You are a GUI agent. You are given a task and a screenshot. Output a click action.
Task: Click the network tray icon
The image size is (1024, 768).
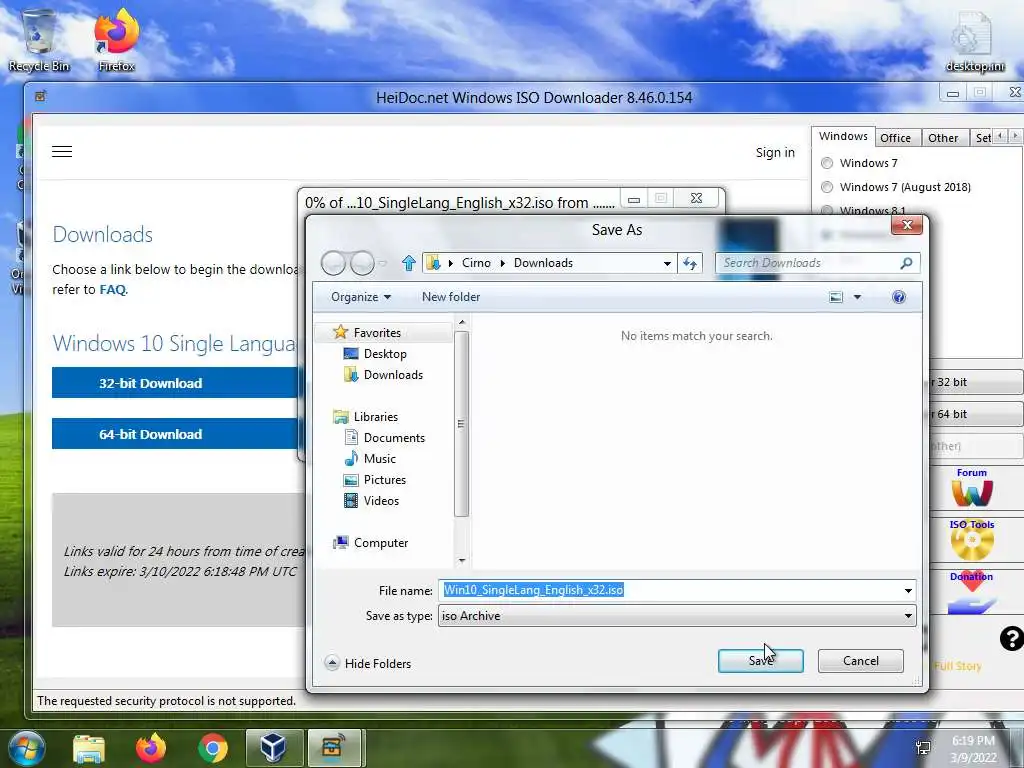click(923, 748)
